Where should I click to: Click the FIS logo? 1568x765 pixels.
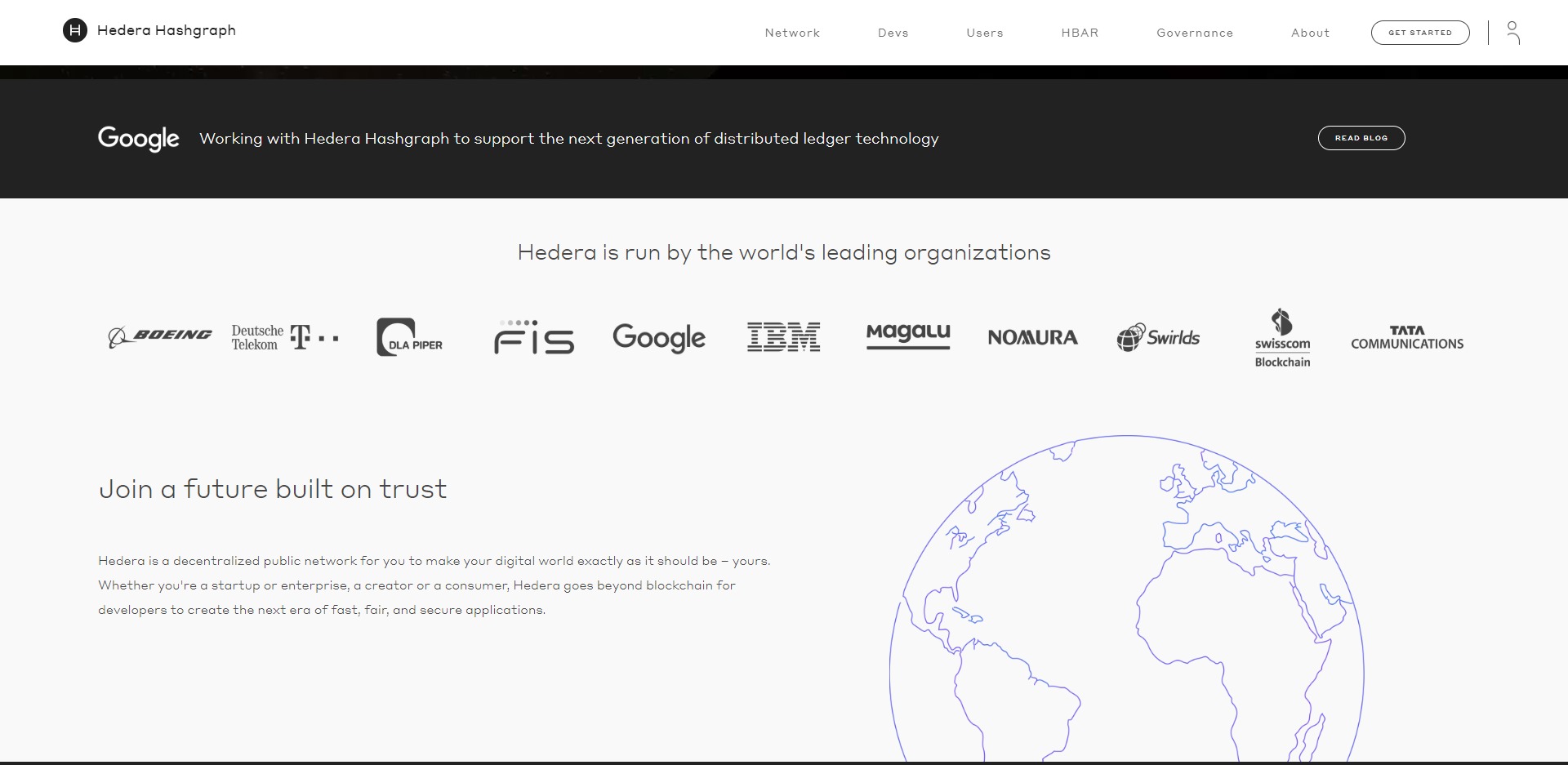pos(534,337)
